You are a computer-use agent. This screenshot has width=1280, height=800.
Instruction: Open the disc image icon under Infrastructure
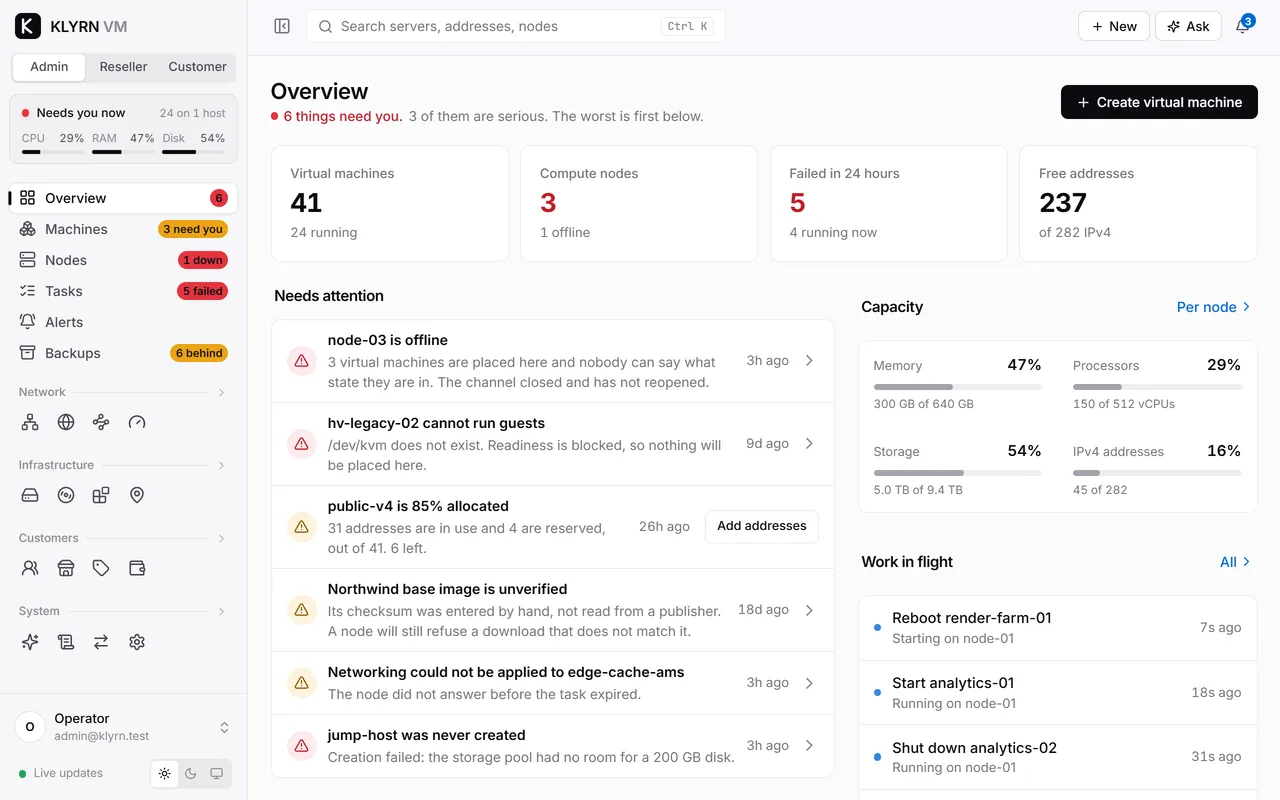tap(66, 495)
